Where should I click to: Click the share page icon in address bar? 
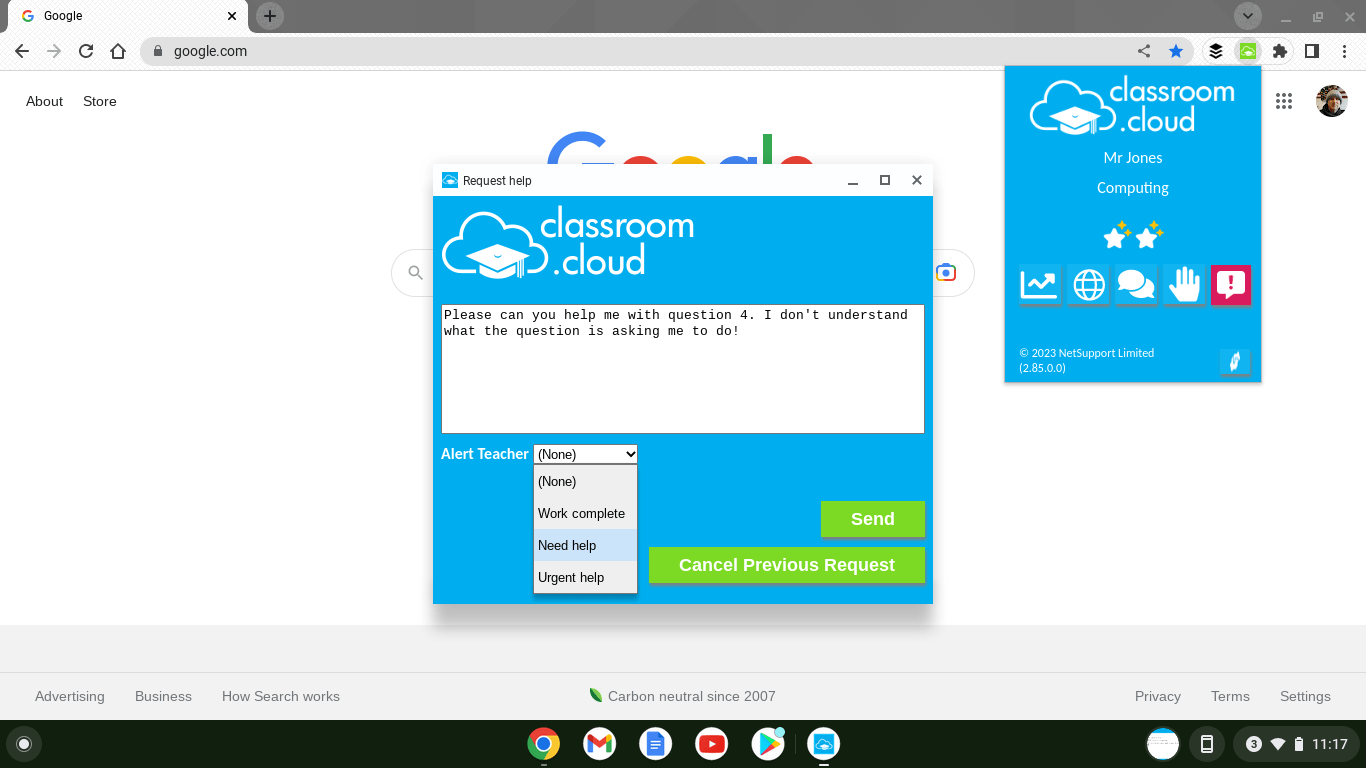point(1144,51)
